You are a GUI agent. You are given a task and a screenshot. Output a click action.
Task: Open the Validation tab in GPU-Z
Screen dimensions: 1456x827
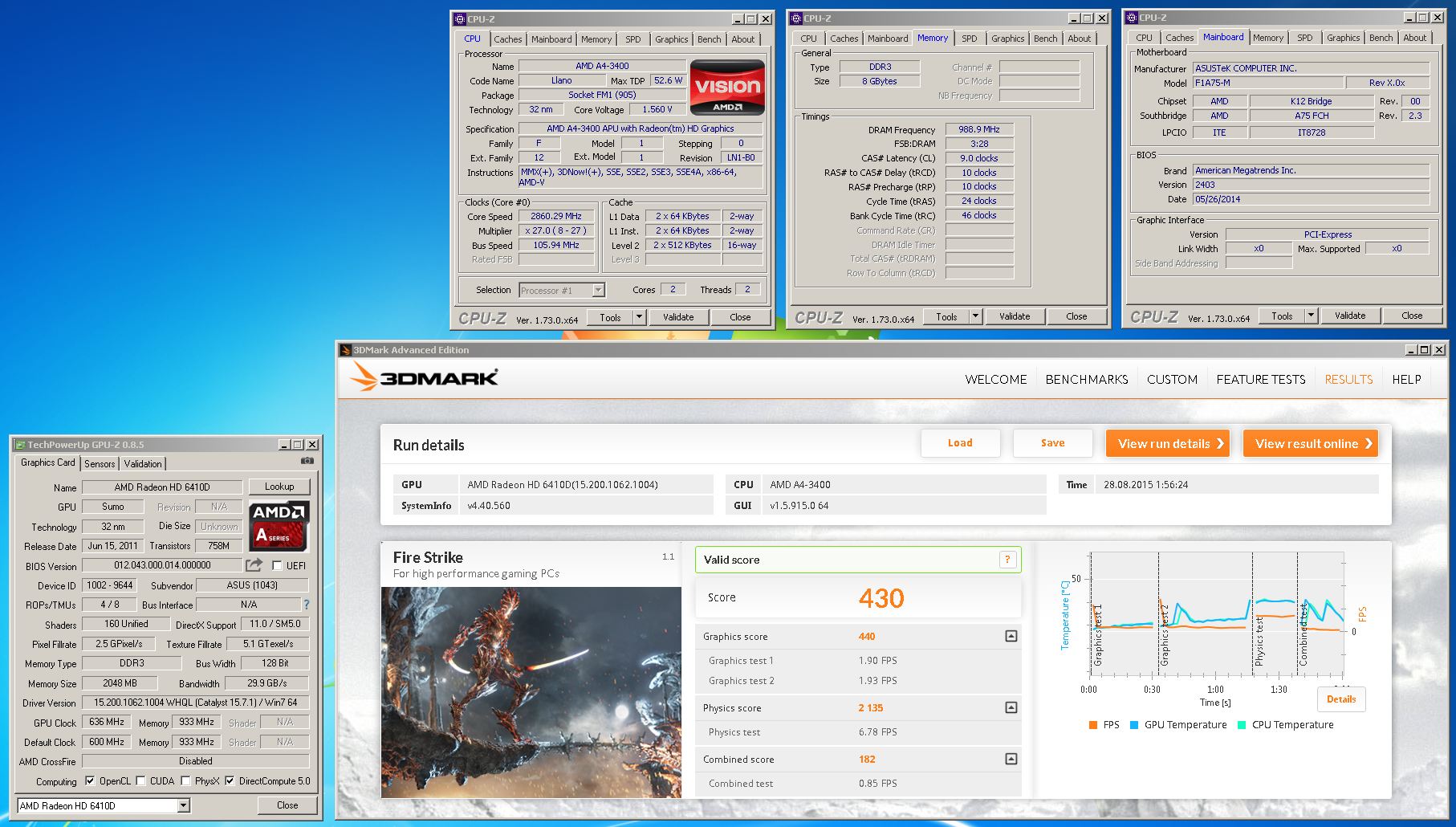click(143, 463)
